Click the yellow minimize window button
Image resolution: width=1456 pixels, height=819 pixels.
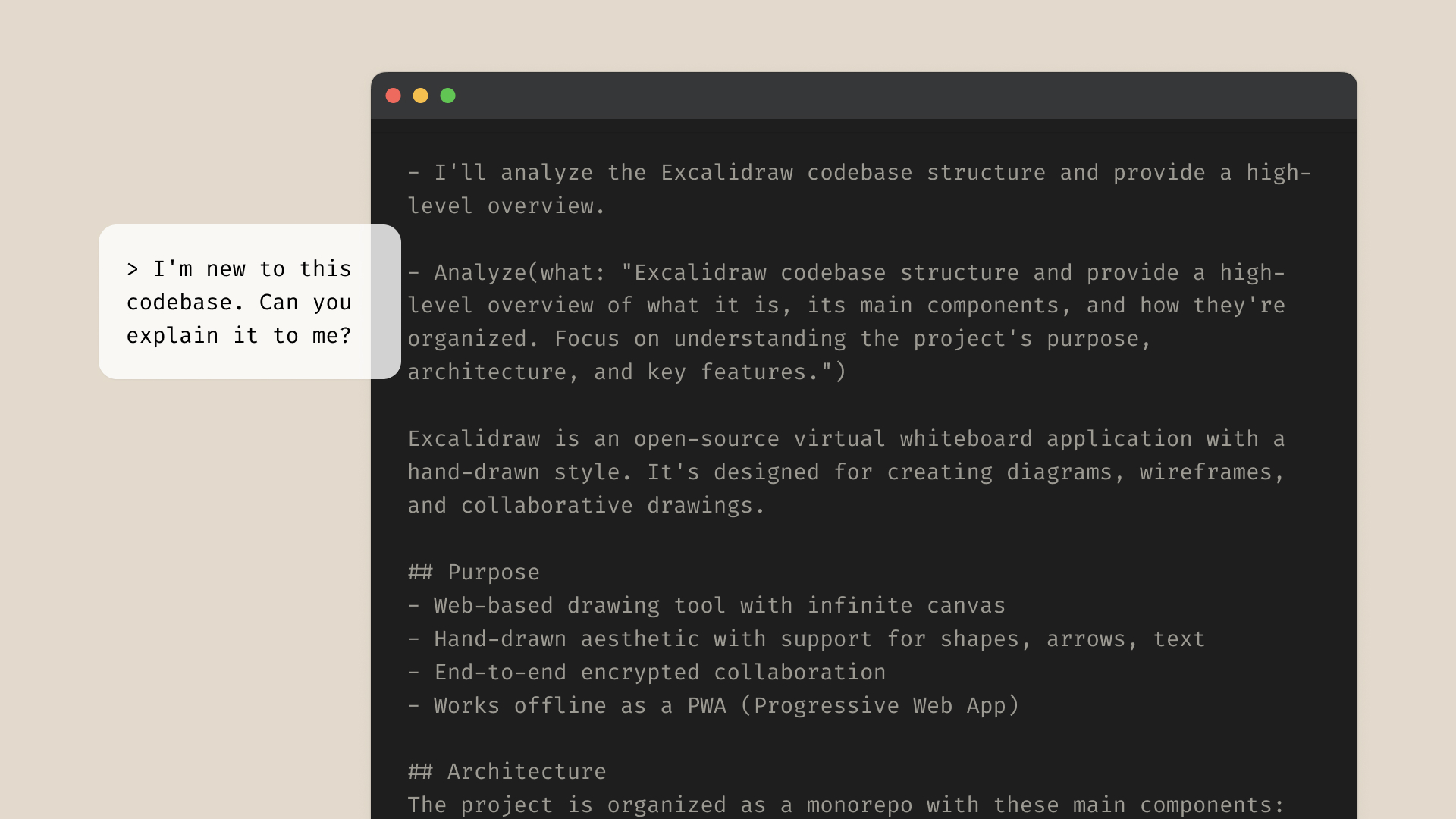click(420, 96)
